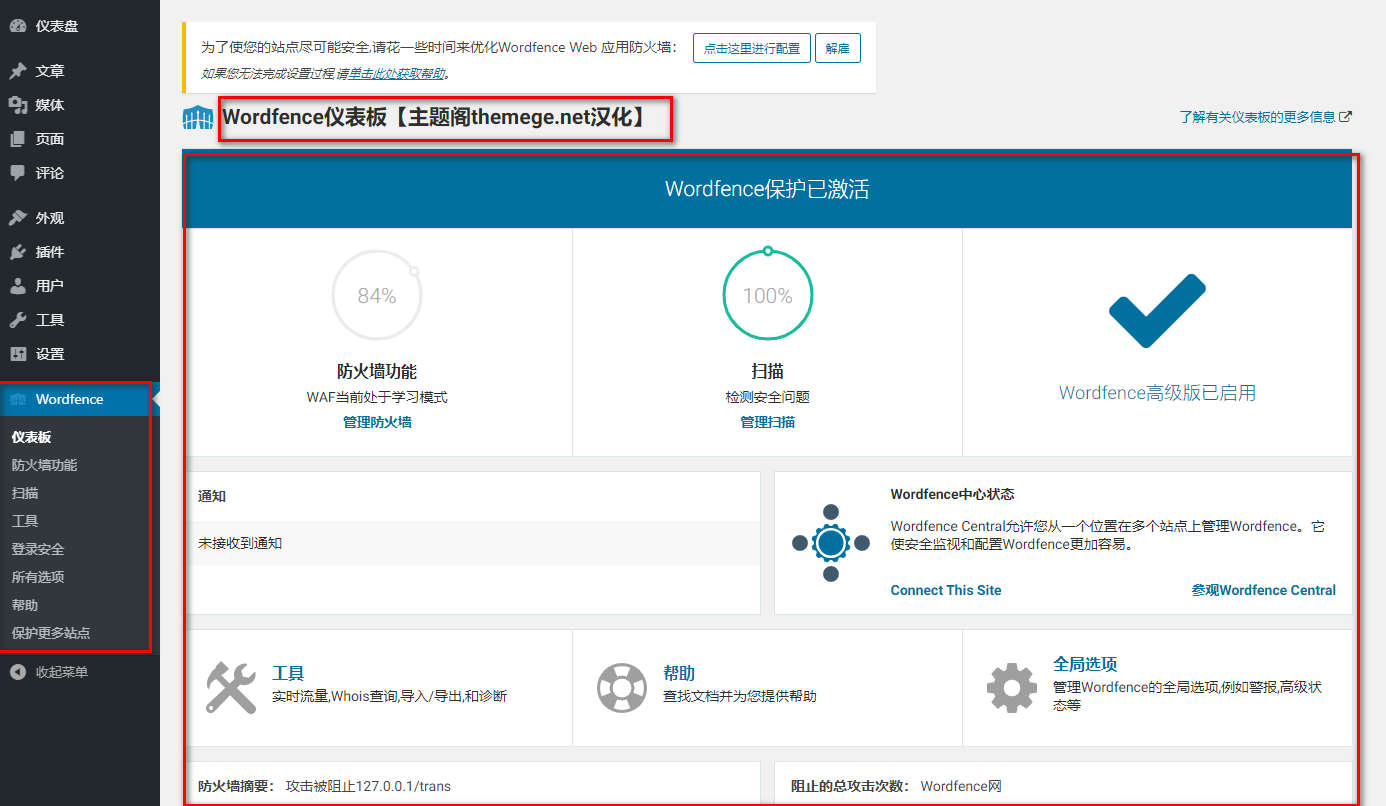Open the 全局选项 heading link

click(1085, 664)
